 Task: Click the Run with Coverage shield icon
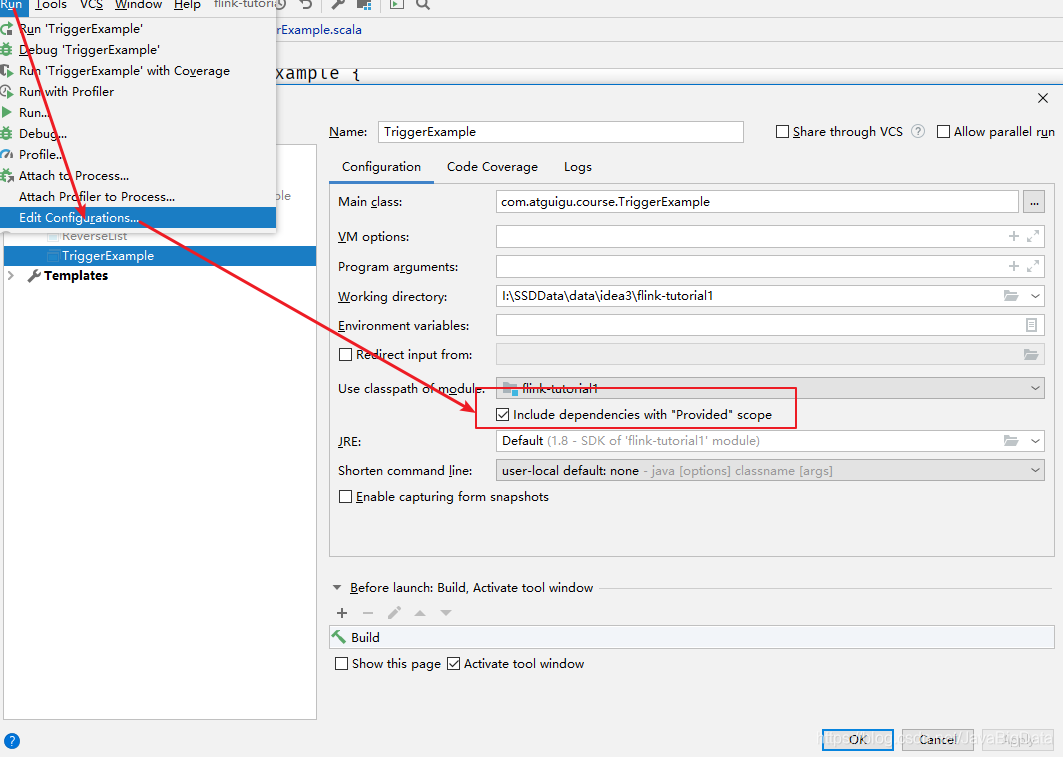click(x=7, y=70)
